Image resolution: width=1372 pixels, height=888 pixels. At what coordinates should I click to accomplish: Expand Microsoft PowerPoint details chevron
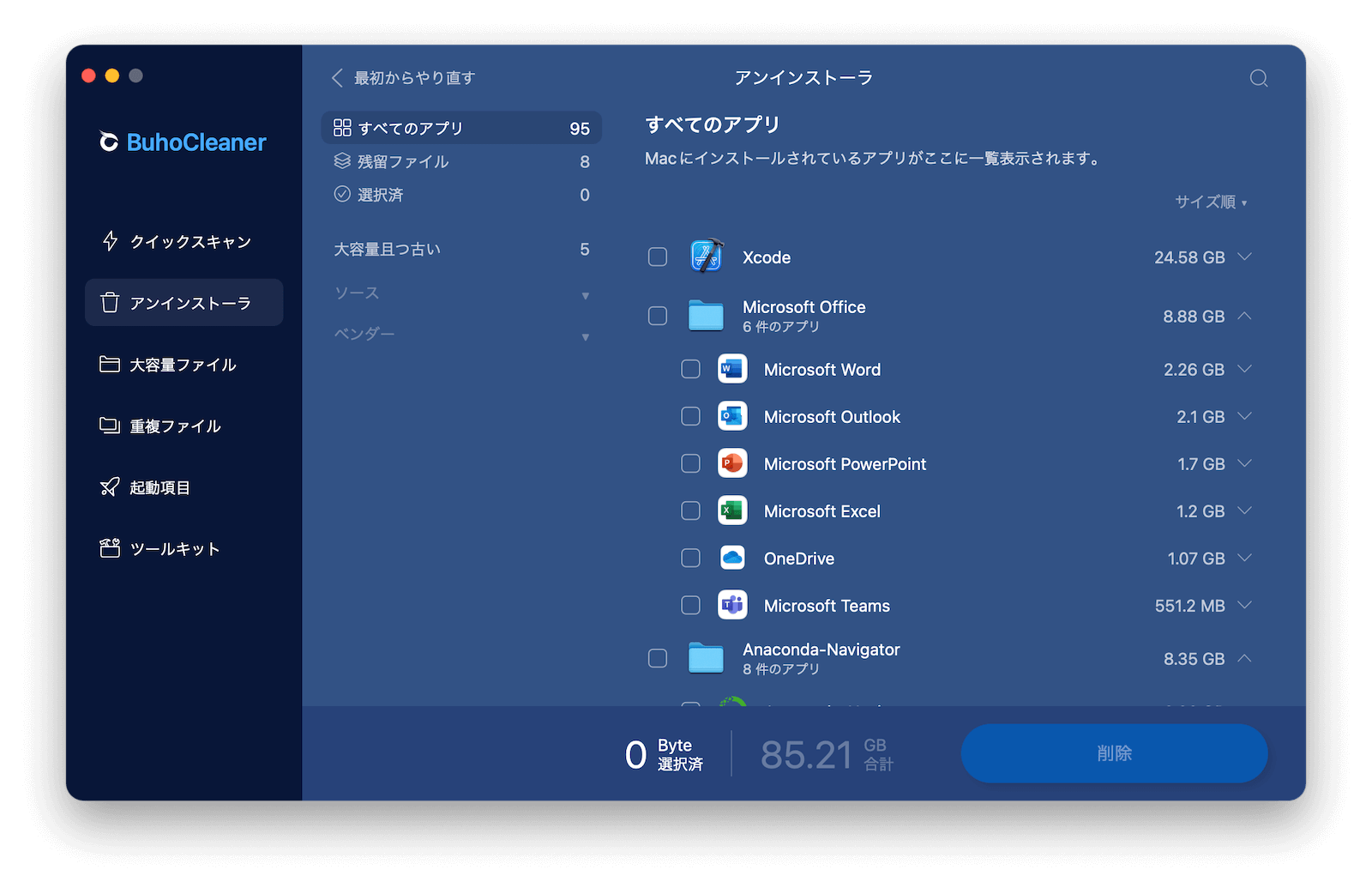[x=1245, y=463]
